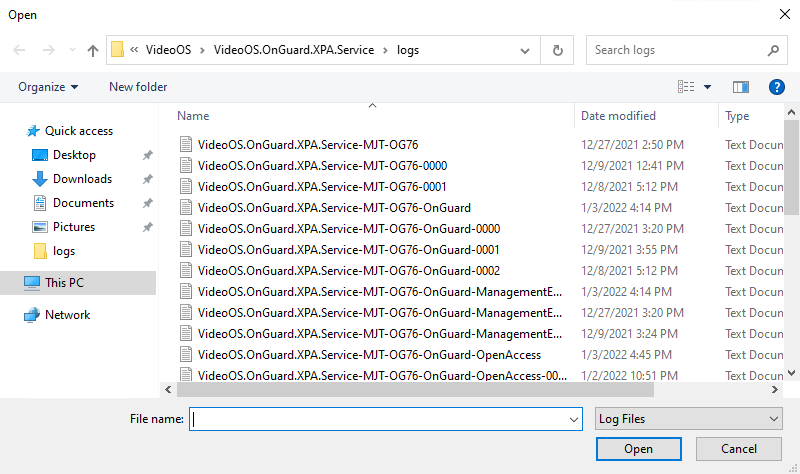
Task: Select ManagementE... file dated 12/27/2021
Action: pyautogui.click(x=380, y=313)
